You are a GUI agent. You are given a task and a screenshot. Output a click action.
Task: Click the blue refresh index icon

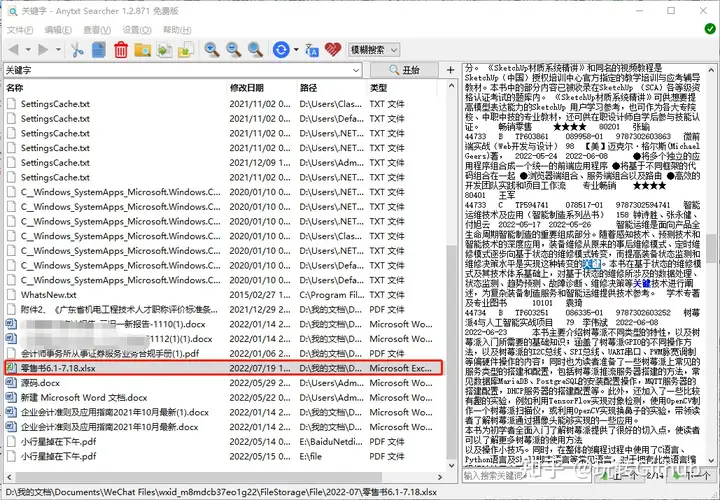281,50
